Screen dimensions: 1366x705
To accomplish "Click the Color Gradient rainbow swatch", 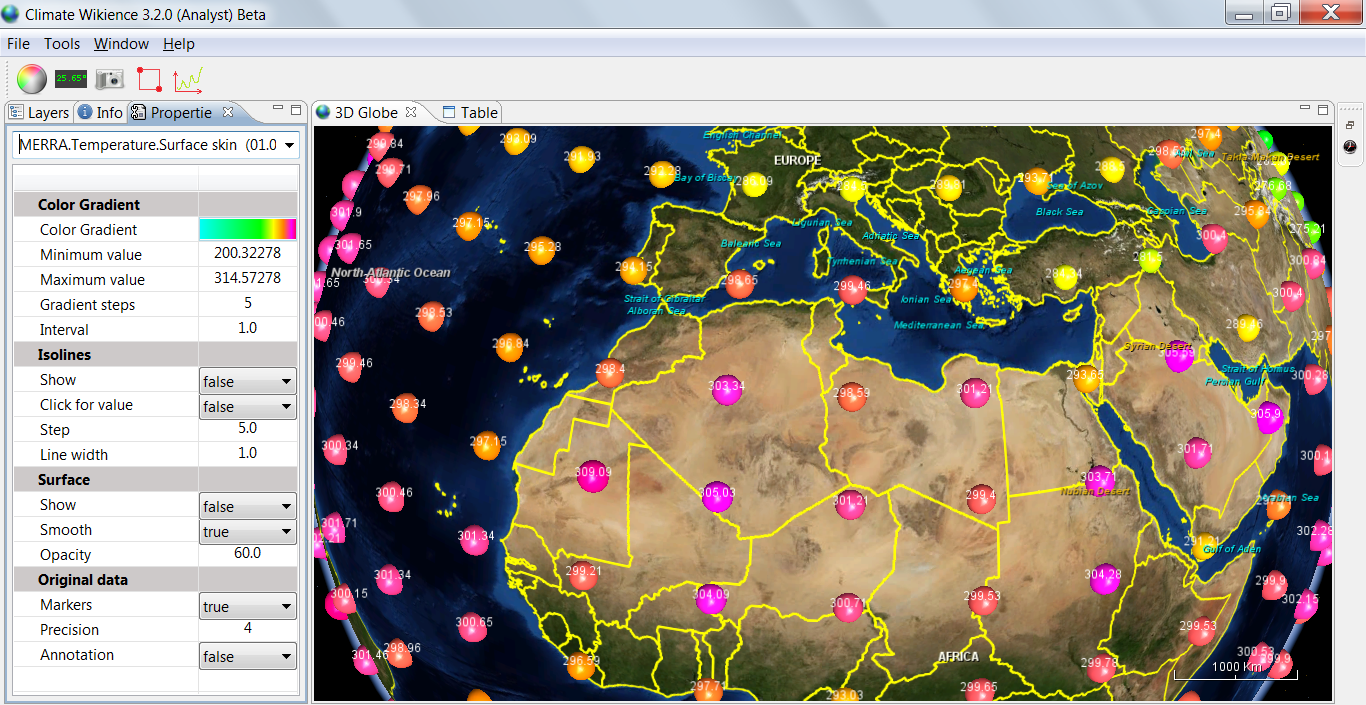I will coord(248,229).
